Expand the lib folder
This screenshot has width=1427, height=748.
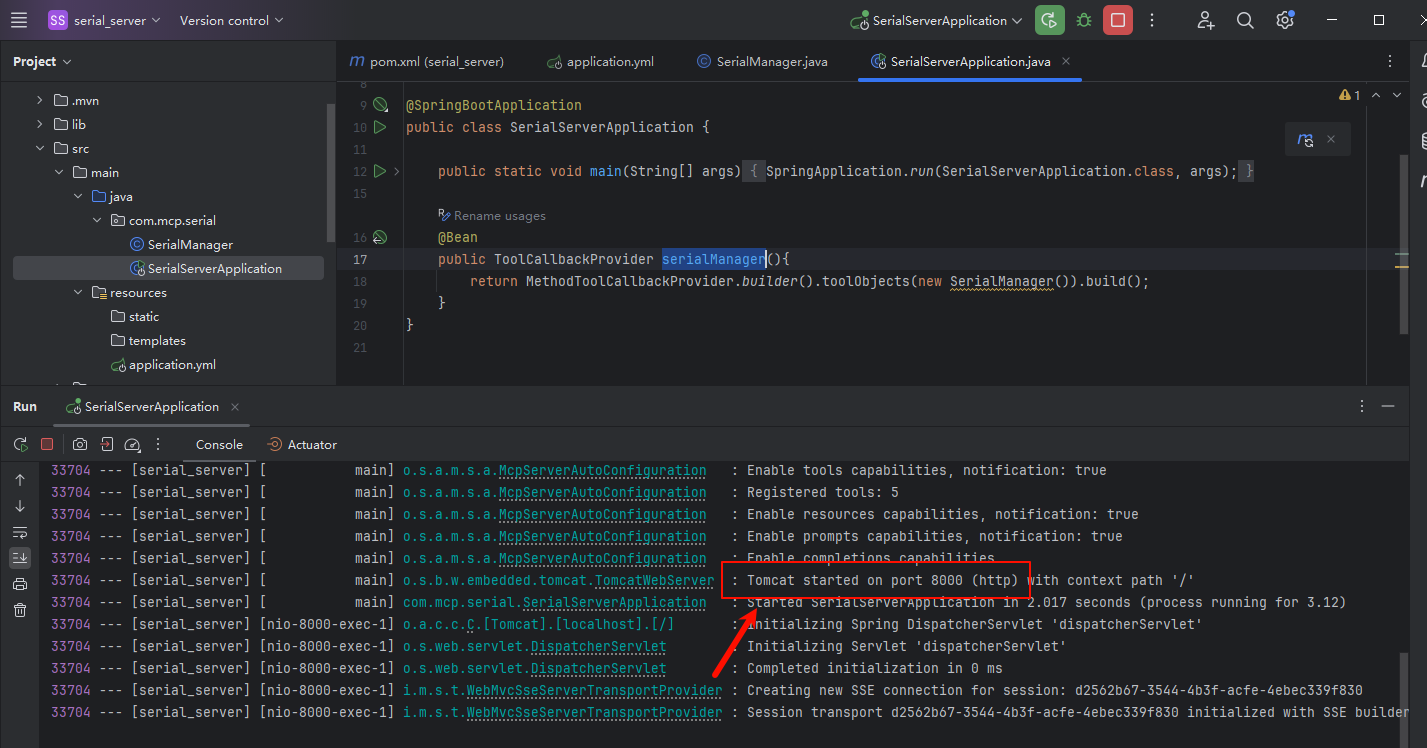tap(40, 124)
